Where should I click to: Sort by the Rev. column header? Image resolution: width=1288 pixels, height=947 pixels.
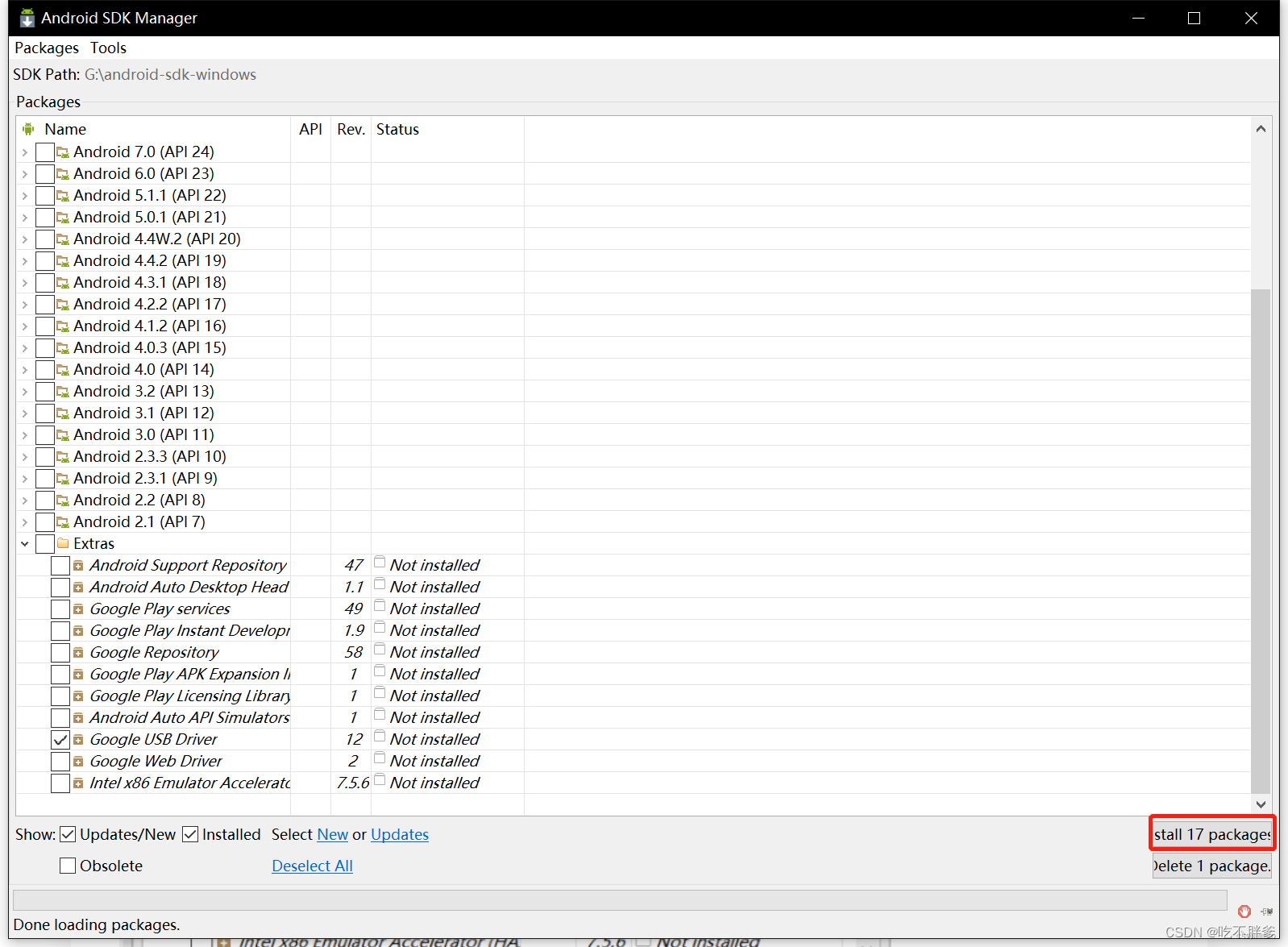click(x=351, y=129)
